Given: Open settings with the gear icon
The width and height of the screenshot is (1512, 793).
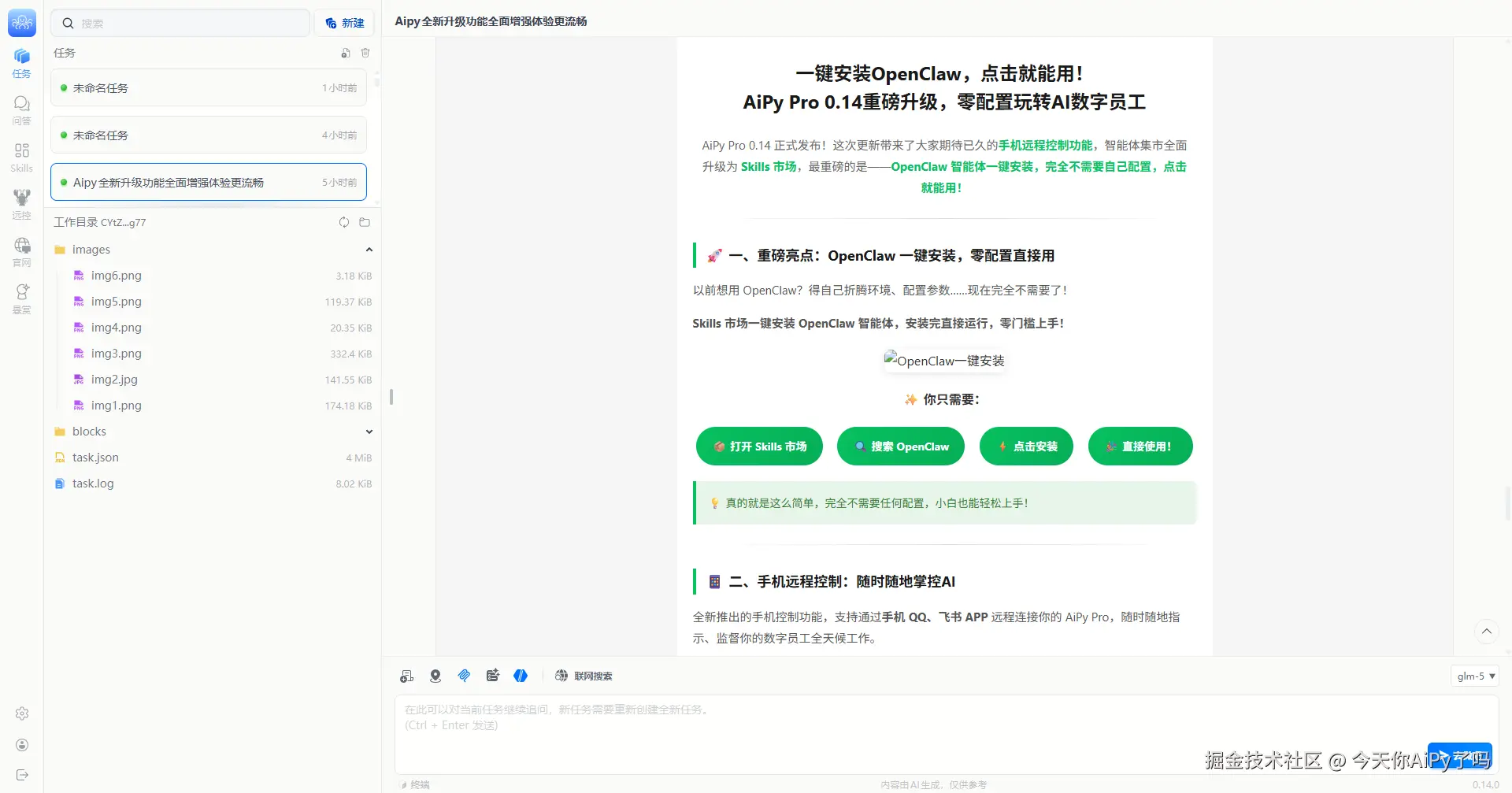Looking at the screenshot, I should (22, 713).
